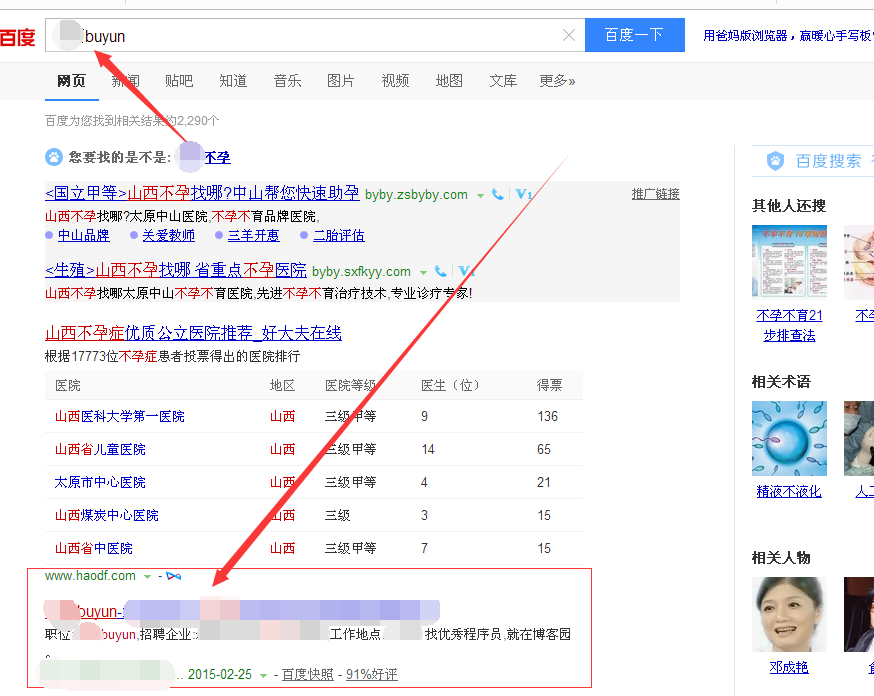This screenshot has width=874, height=696.
Task: Click the phone icon beside byby.zsbyby.com
Action: tap(498, 195)
